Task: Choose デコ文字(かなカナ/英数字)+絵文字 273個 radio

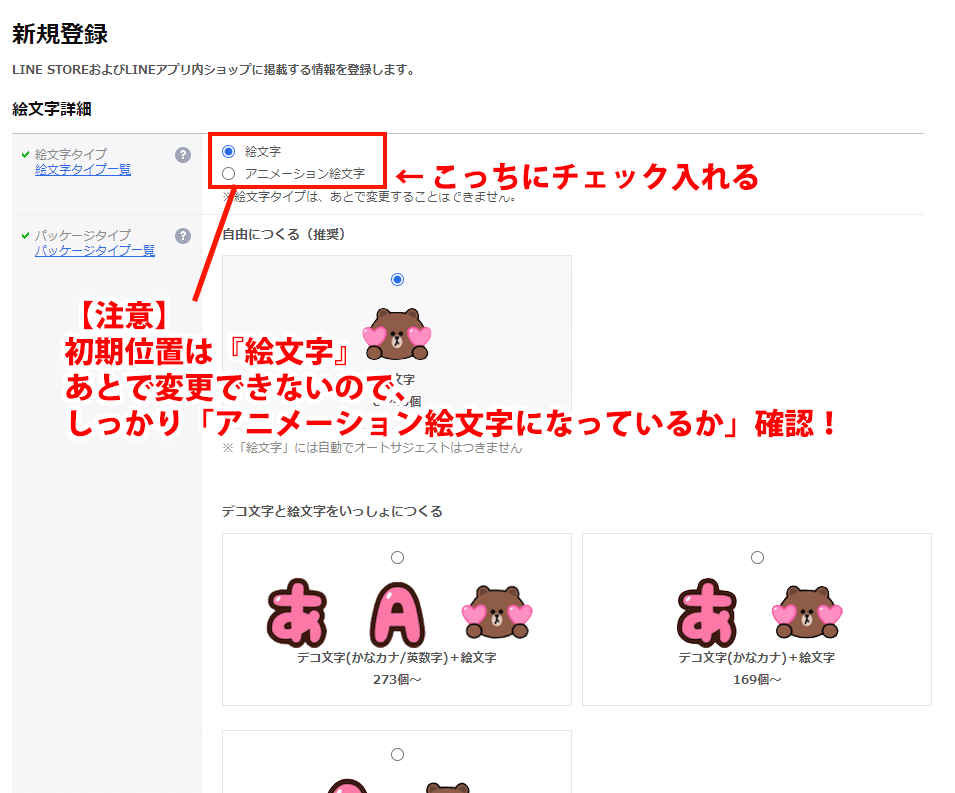Action: [397, 557]
